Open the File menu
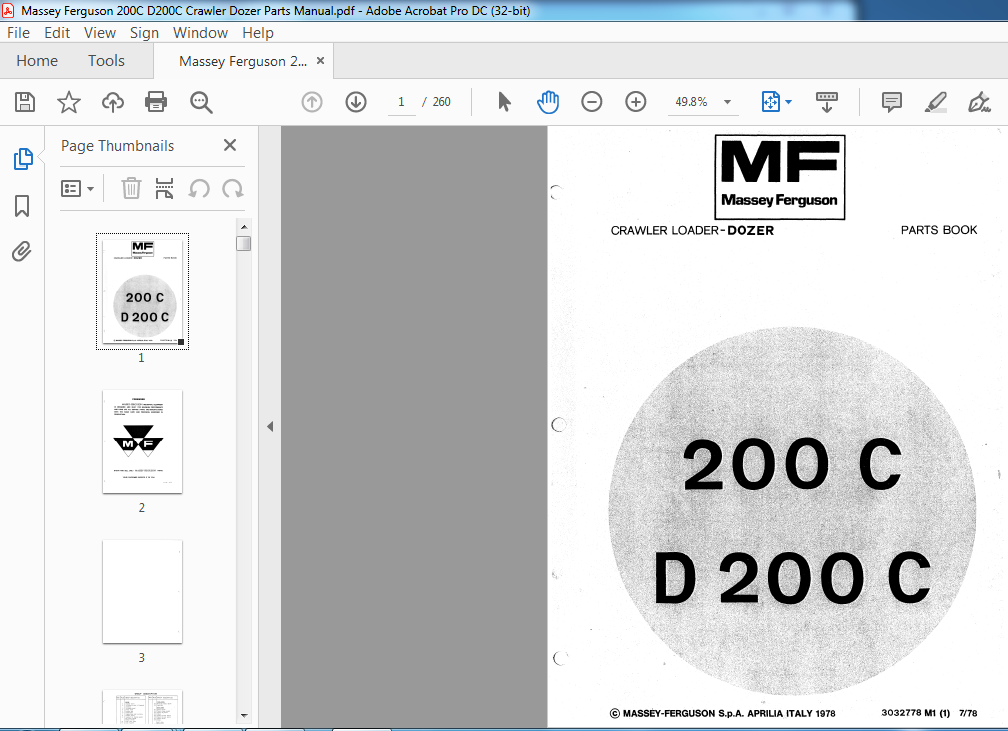The height and width of the screenshot is (731, 1008). [x=18, y=33]
